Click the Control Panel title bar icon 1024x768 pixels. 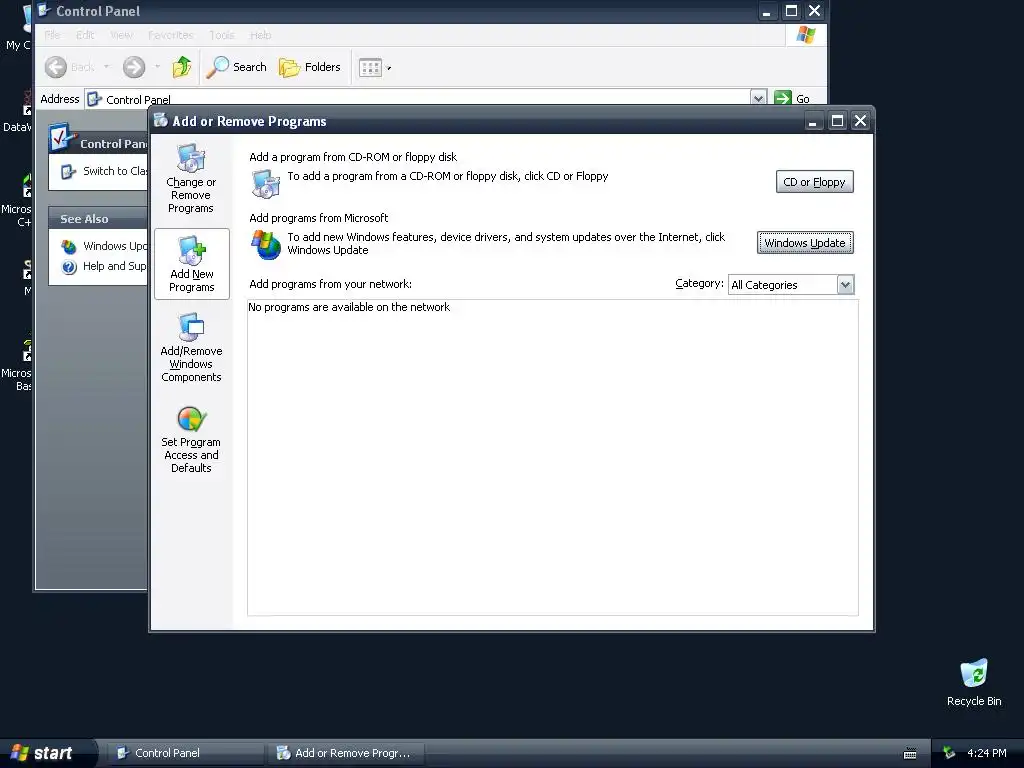tap(44, 10)
